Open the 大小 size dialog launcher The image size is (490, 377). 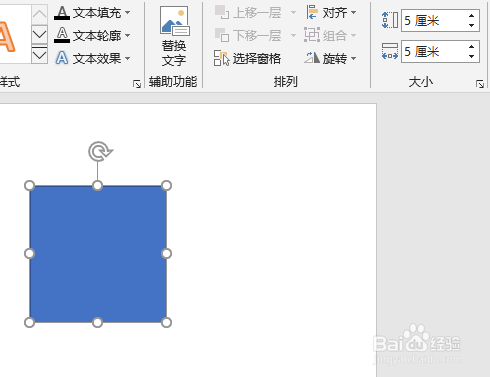(480, 84)
